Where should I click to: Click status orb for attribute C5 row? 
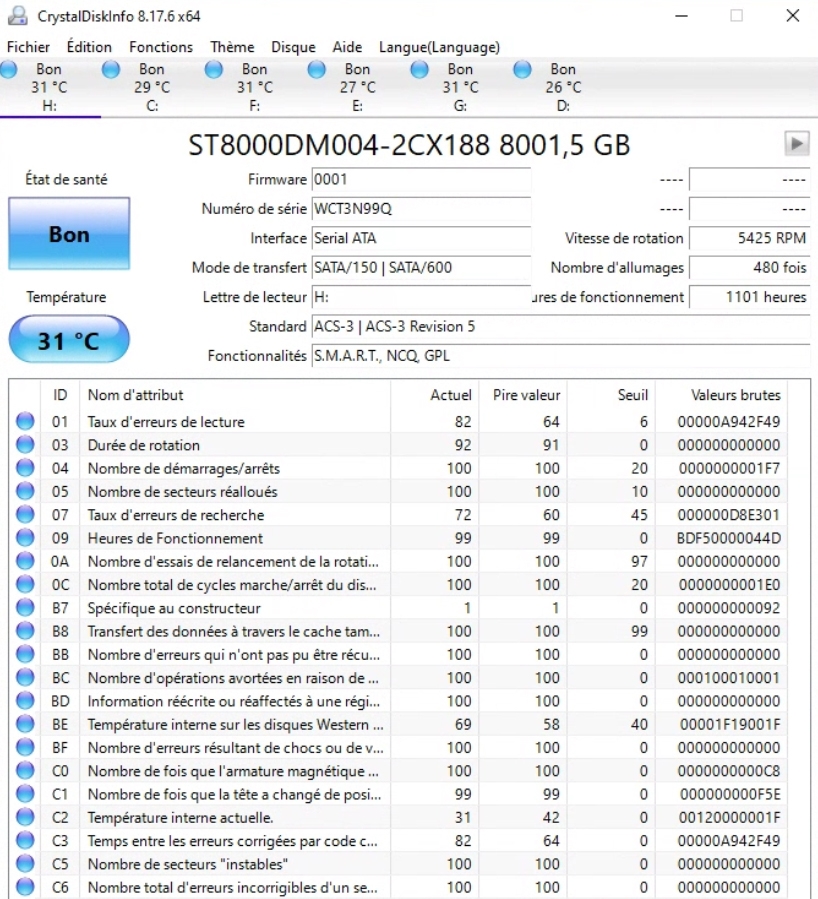tap(25, 864)
